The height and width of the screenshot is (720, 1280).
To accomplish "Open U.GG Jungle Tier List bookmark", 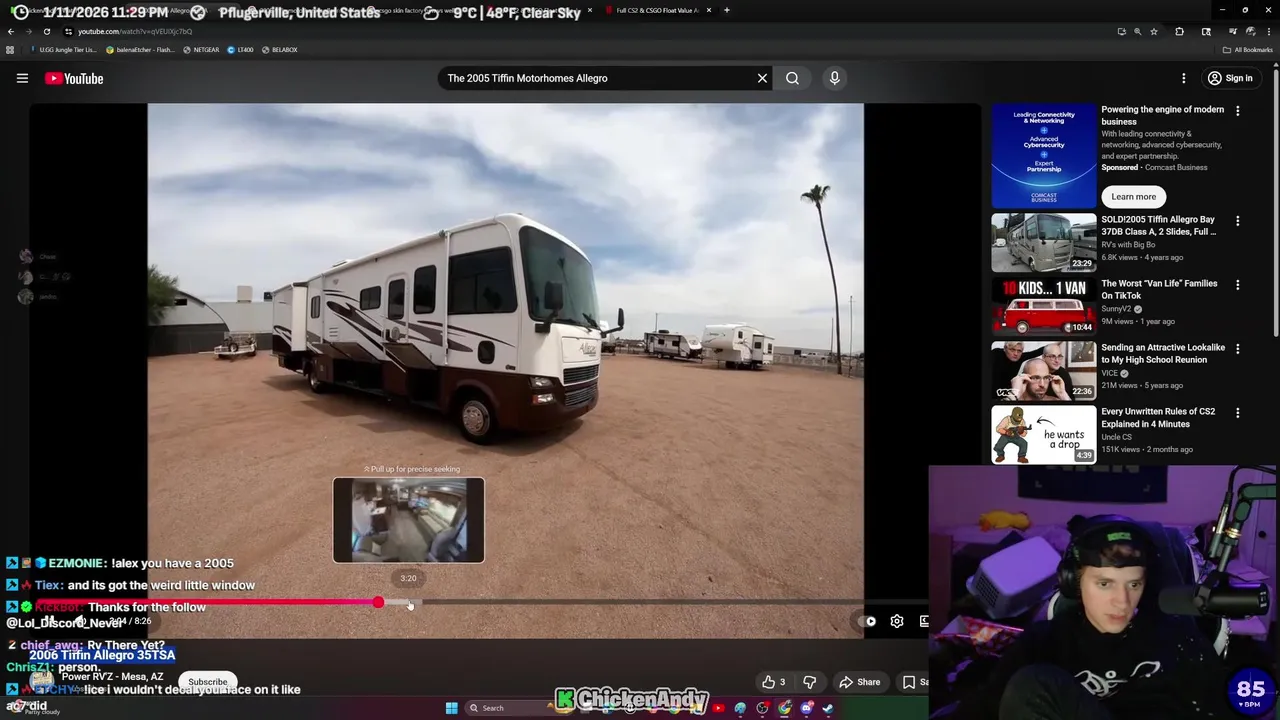I will tap(64, 49).
